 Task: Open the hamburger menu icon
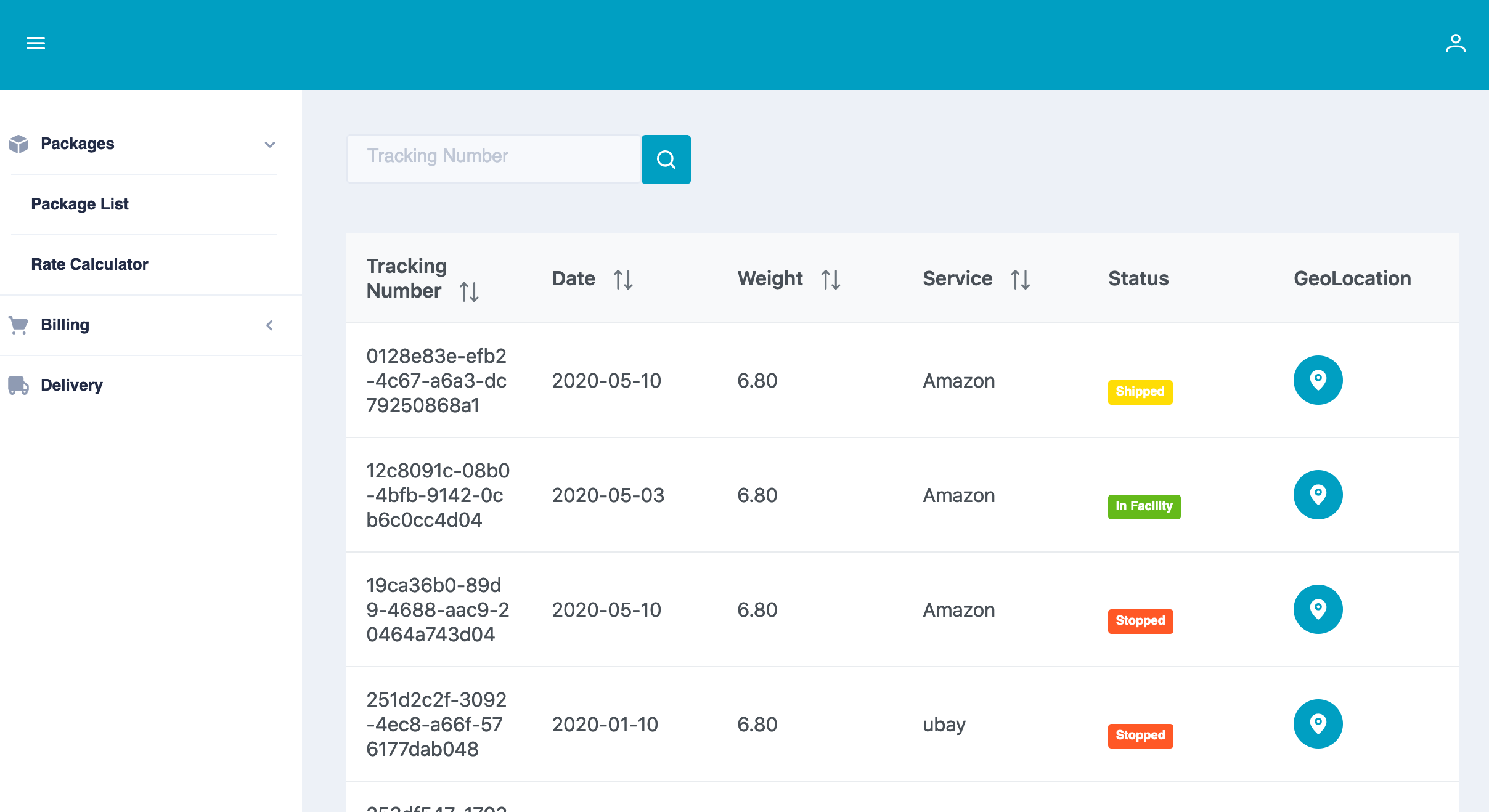tap(36, 43)
